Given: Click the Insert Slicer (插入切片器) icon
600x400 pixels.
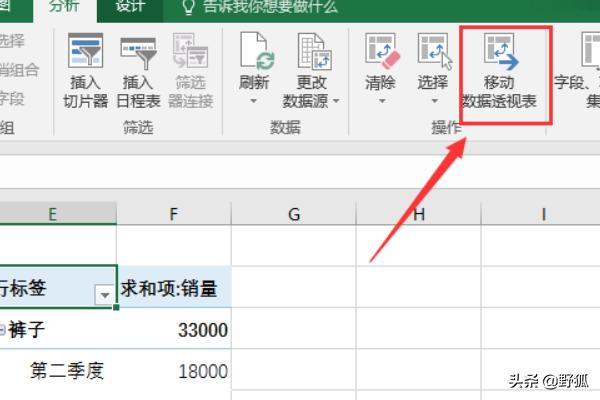Looking at the screenshot, I should click(x=85, y=50).
